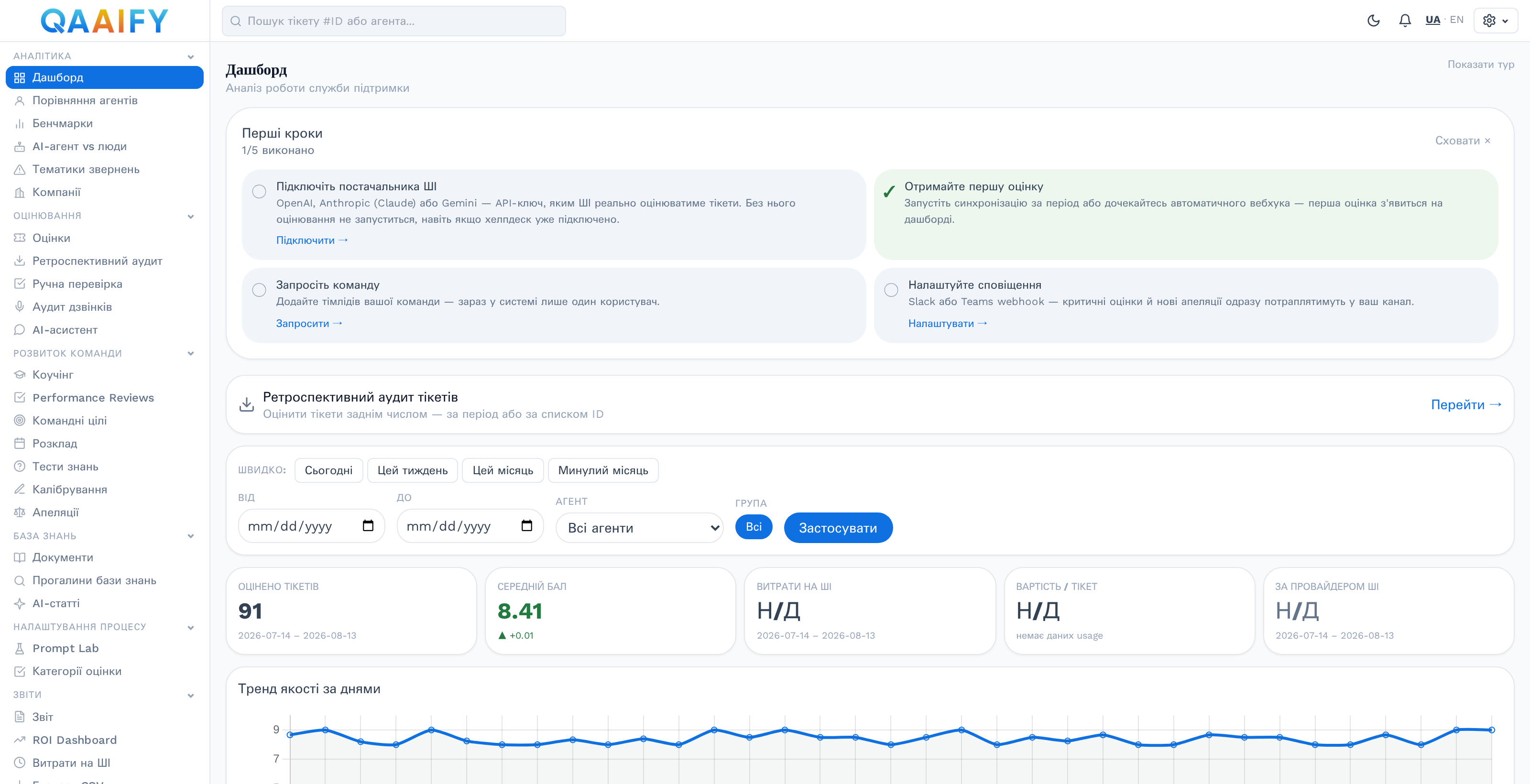Screen dimensions: 1530x784
Task: Click the AI-агент vs люди robot icon
Action: (20, 146)
